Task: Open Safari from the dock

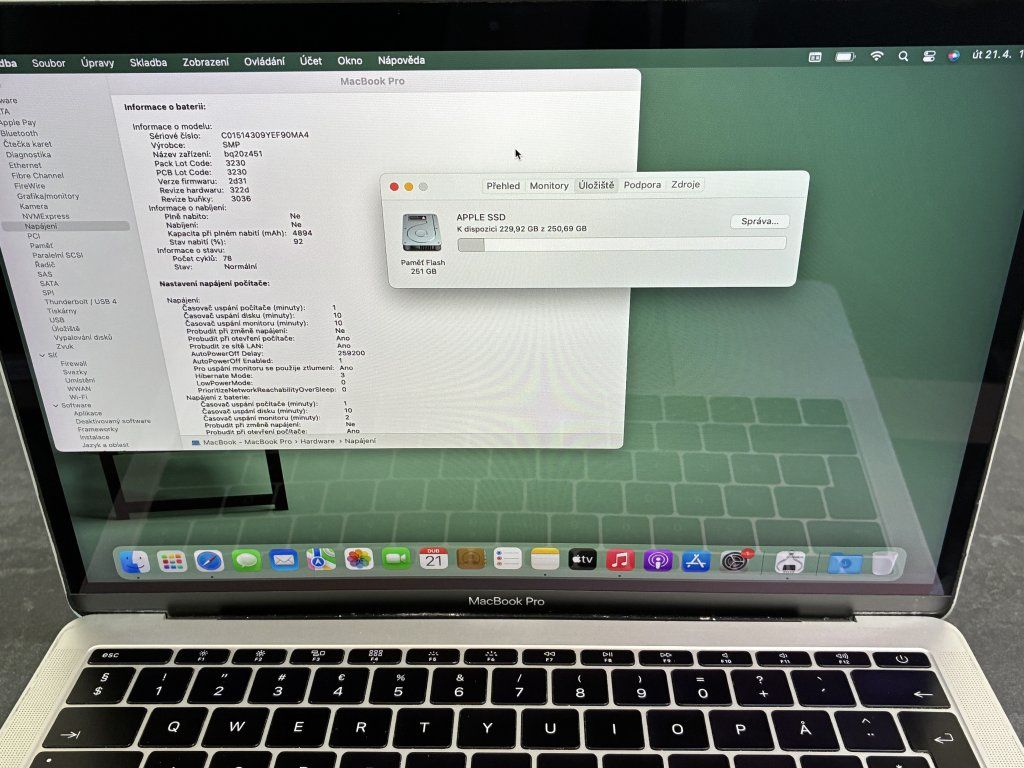Action: tap(208, 561)
